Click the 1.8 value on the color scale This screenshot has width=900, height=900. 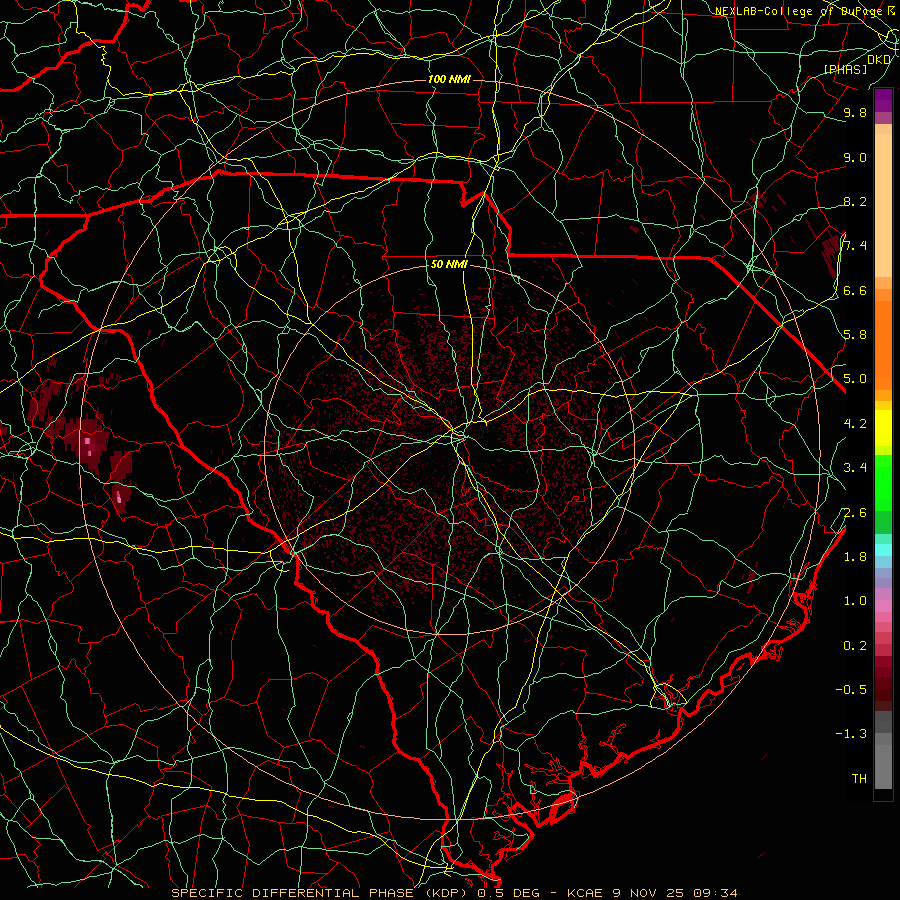coord(855,557)
